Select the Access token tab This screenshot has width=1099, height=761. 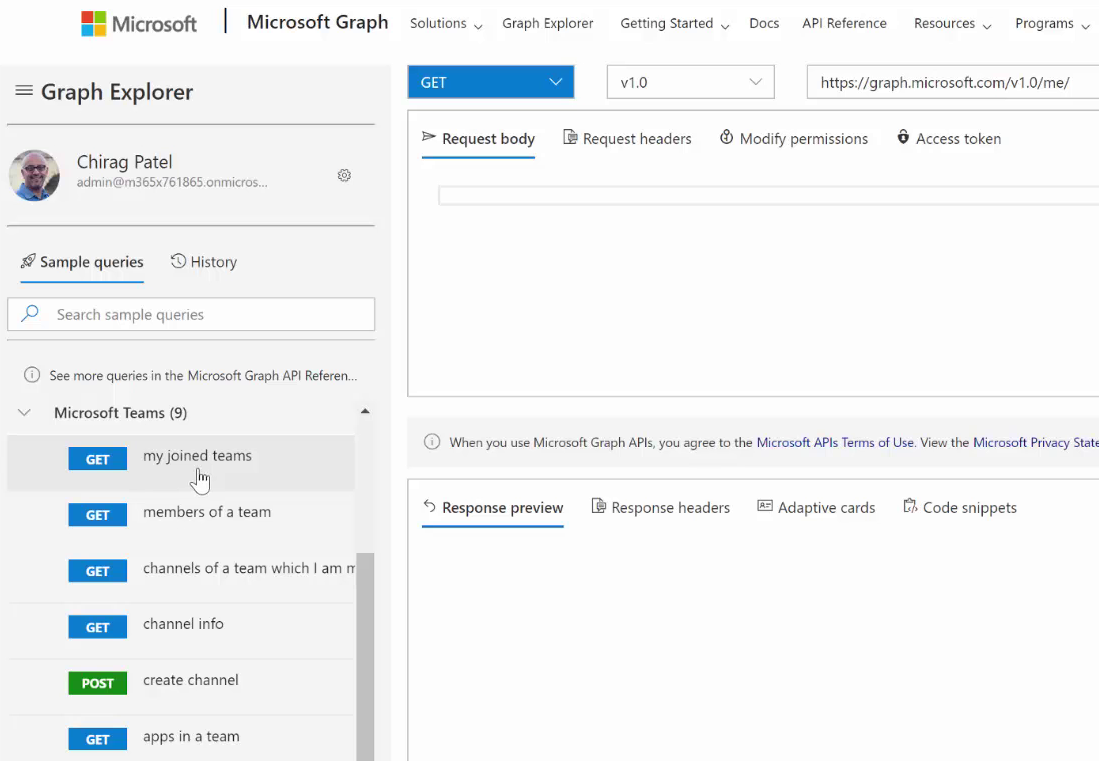pyautogui.click(x=949, y=139)
